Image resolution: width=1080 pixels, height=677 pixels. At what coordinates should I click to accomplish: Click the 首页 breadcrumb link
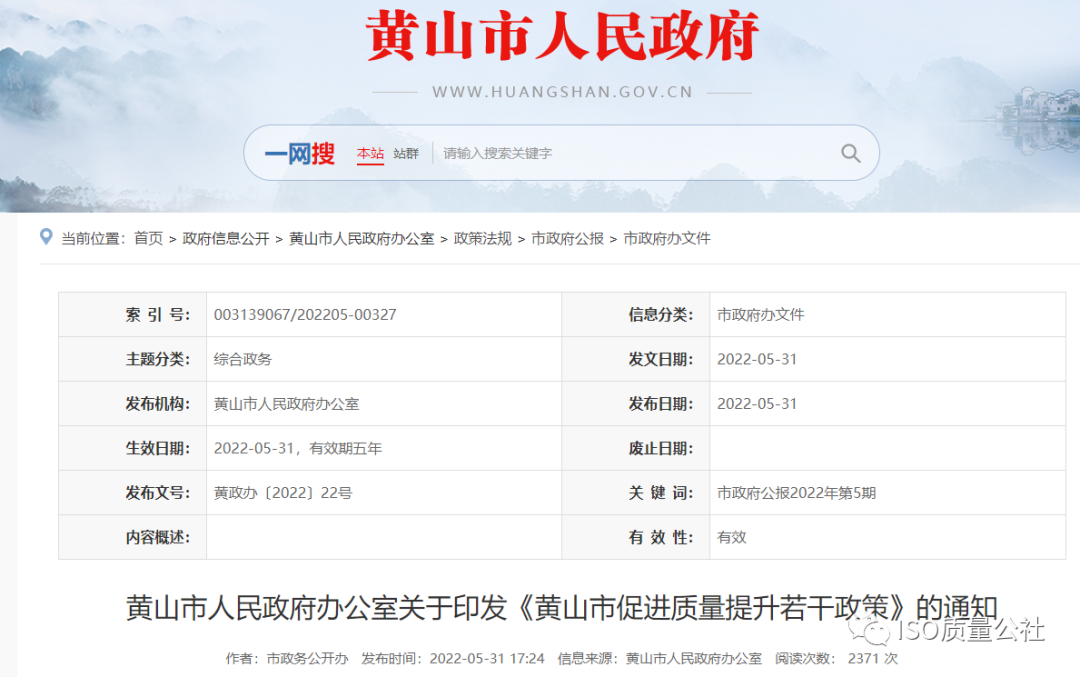coord(147,238)
